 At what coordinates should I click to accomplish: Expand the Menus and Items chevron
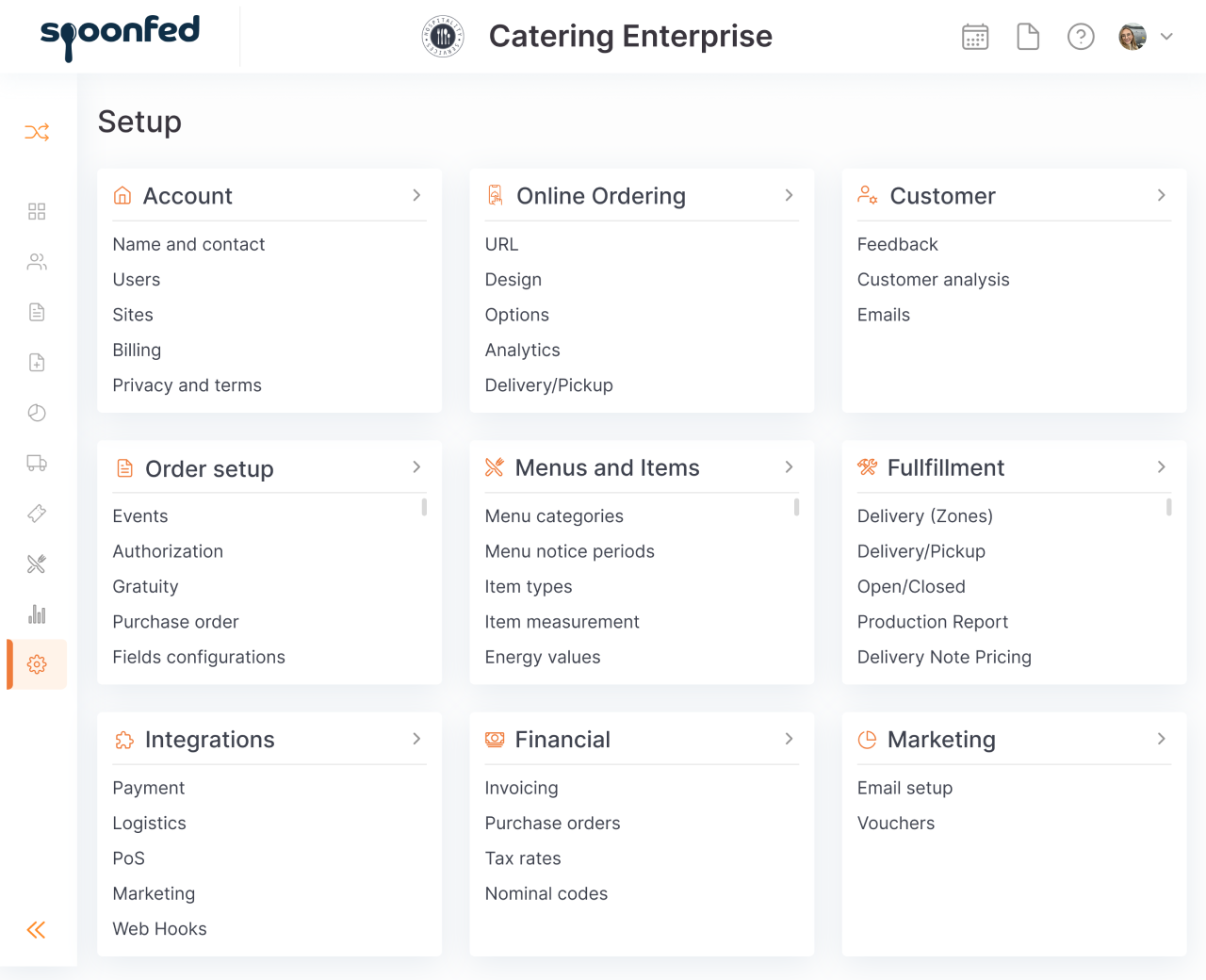(x=790, y=466)
